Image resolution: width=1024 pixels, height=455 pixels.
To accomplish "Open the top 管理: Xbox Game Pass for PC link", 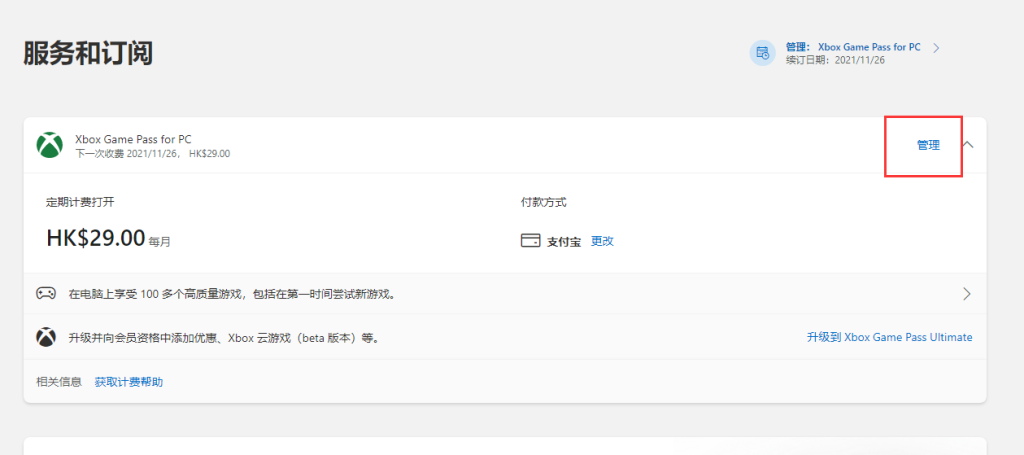I will (853, 47).
